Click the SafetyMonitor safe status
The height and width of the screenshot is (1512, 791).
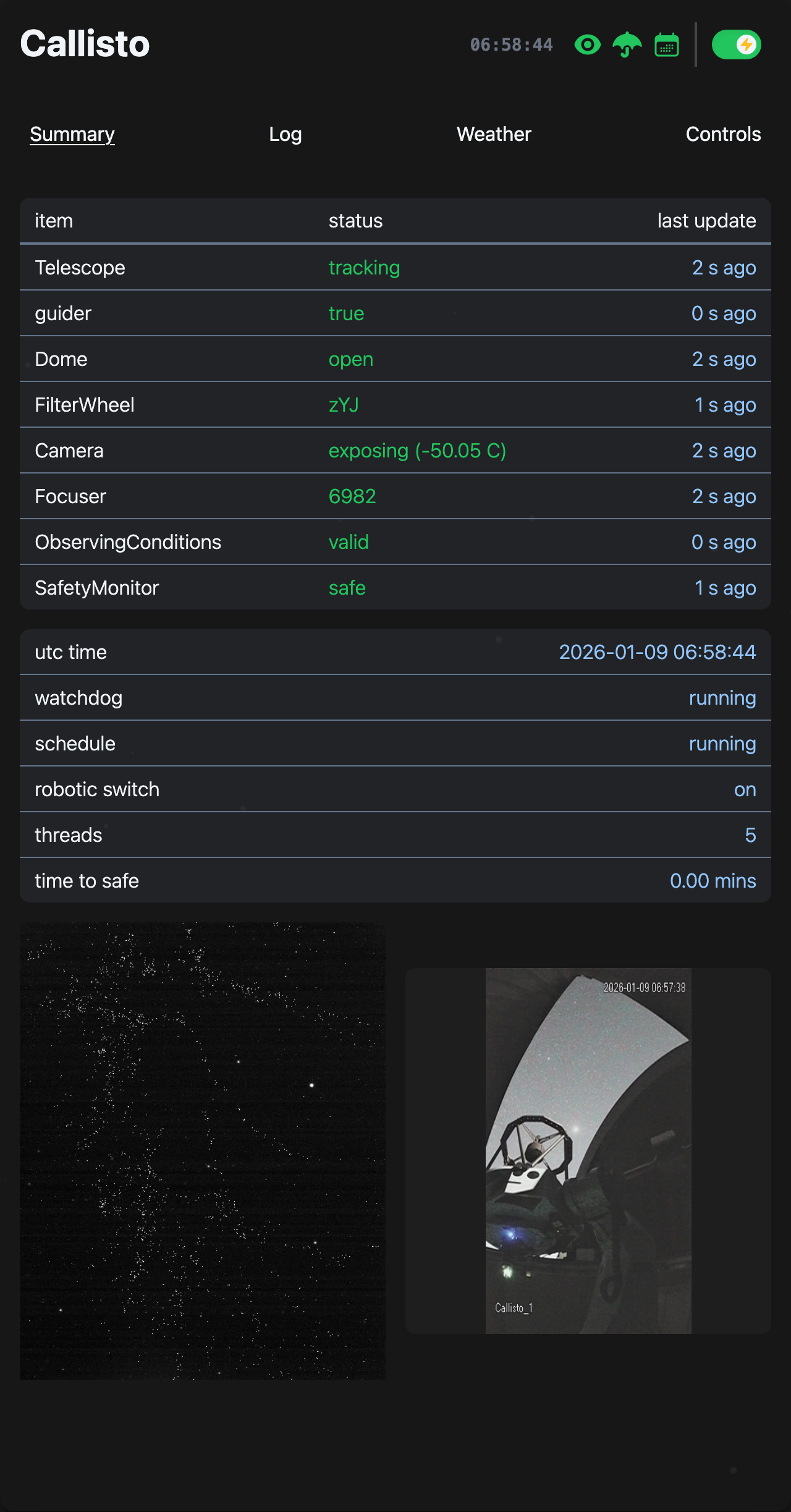click(x=347, y=588)
